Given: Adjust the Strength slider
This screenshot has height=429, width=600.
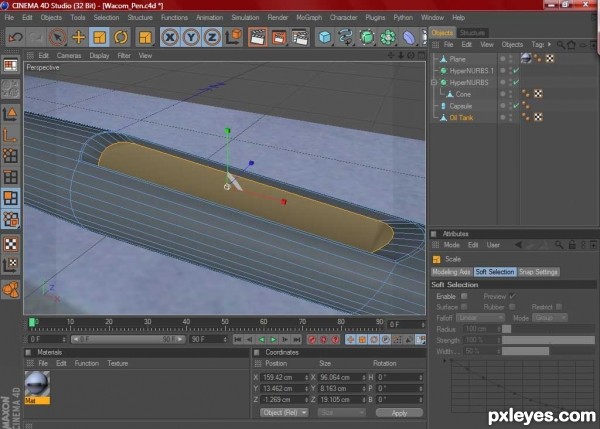Looking at the screenshot, I should coord(548,340).
